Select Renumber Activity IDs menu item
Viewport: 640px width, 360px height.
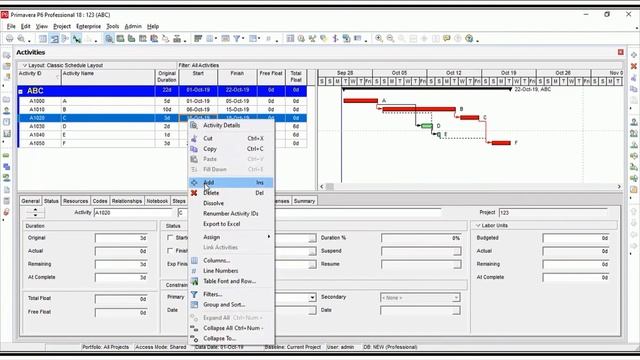tap(231, 213)
